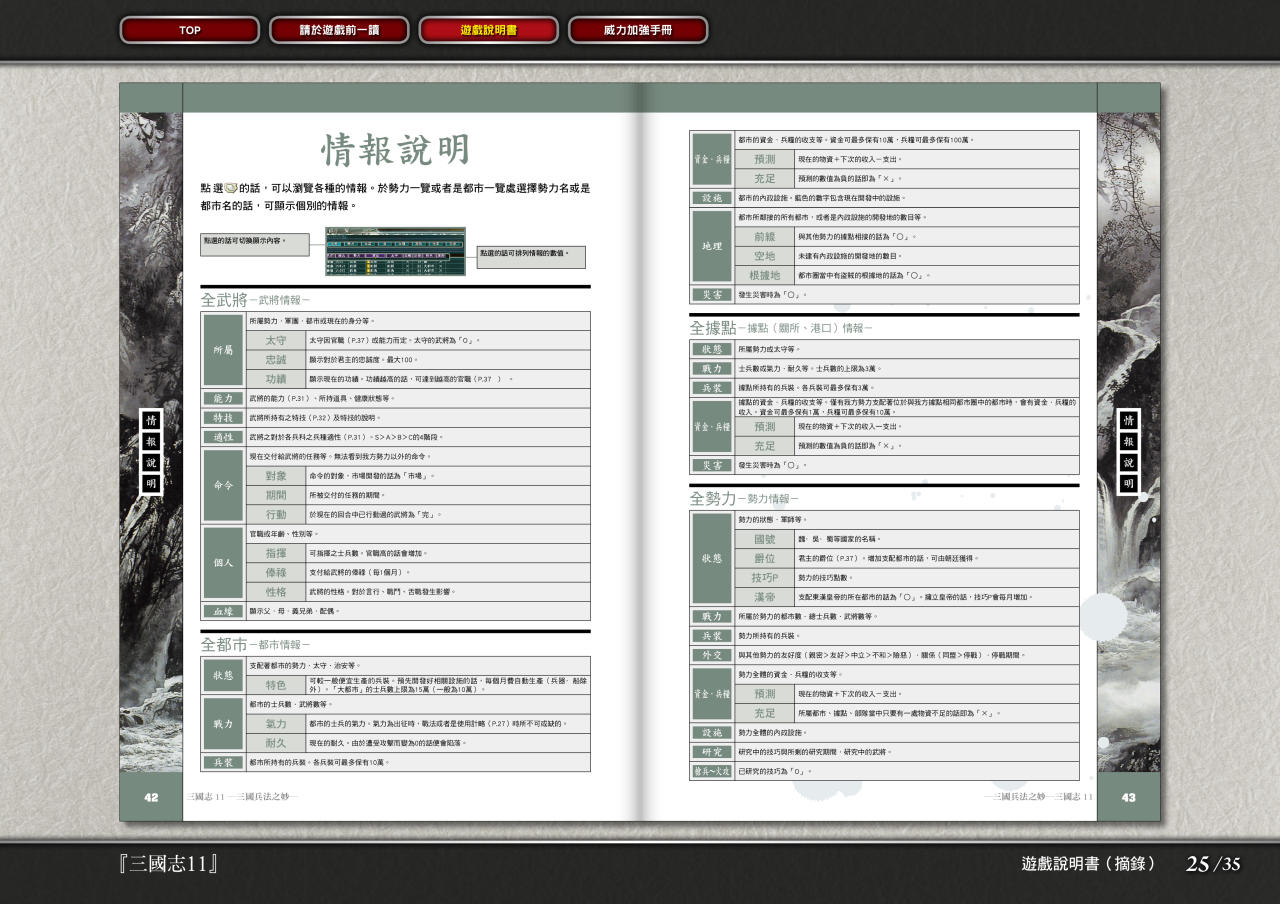
Task: Click the 個人 category label
Action: 223,563
